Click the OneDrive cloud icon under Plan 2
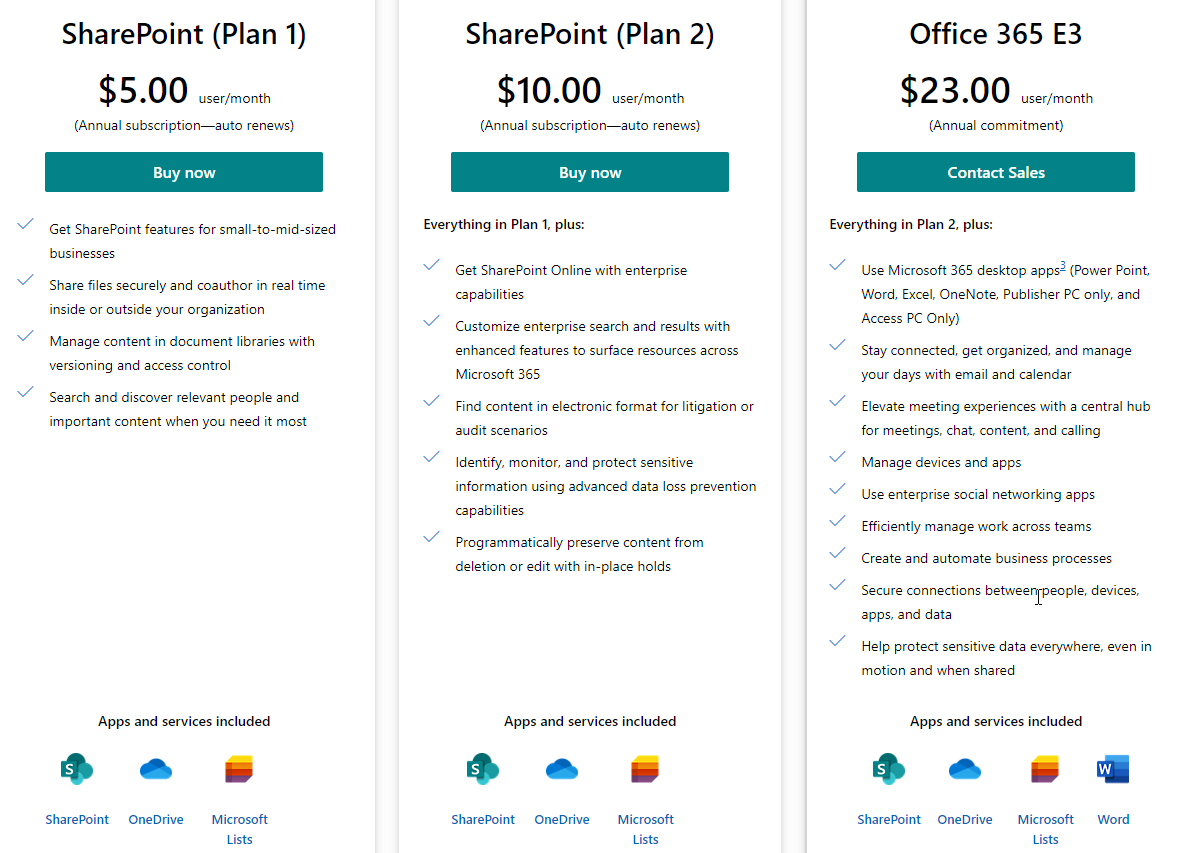 tap(562, 769)
